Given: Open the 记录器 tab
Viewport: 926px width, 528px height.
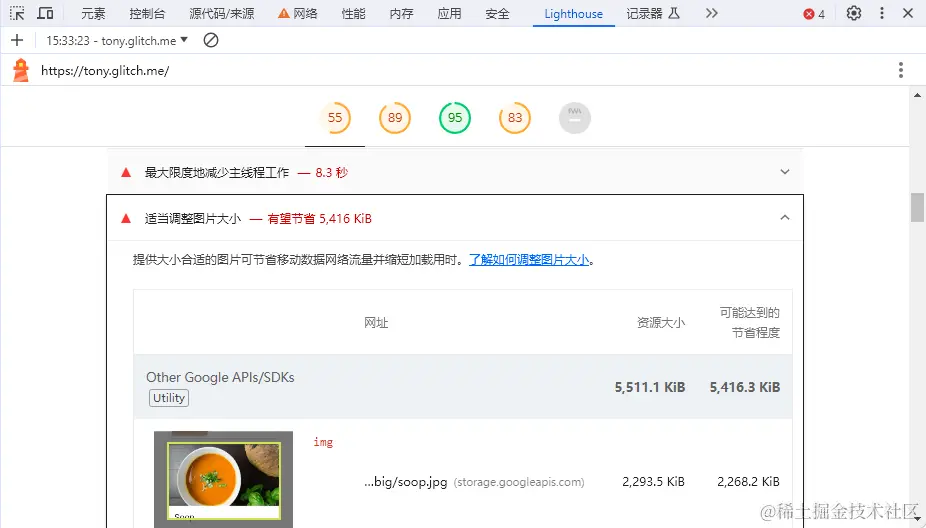Looking at the screenshot, I should pyautogui.click(x=653, y=14).
